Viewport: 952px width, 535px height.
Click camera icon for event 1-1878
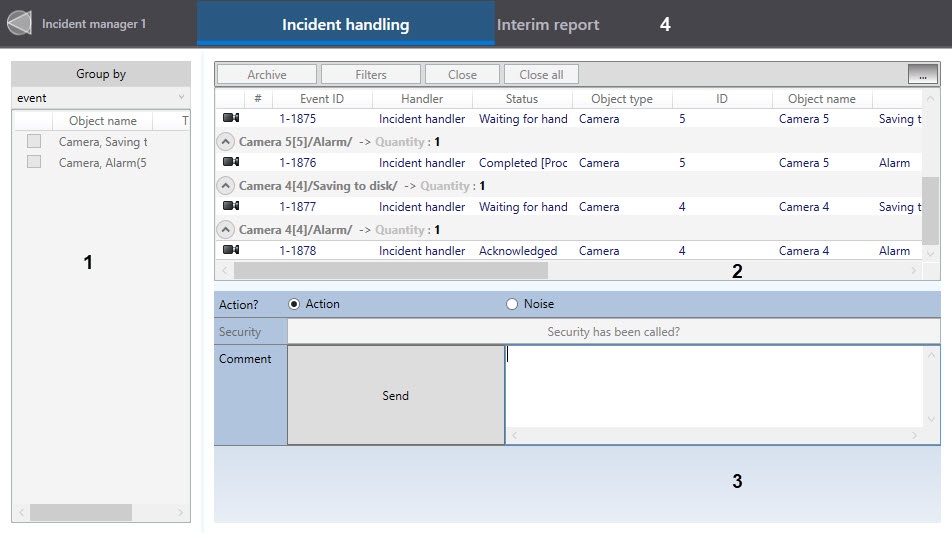coord(231,251)
